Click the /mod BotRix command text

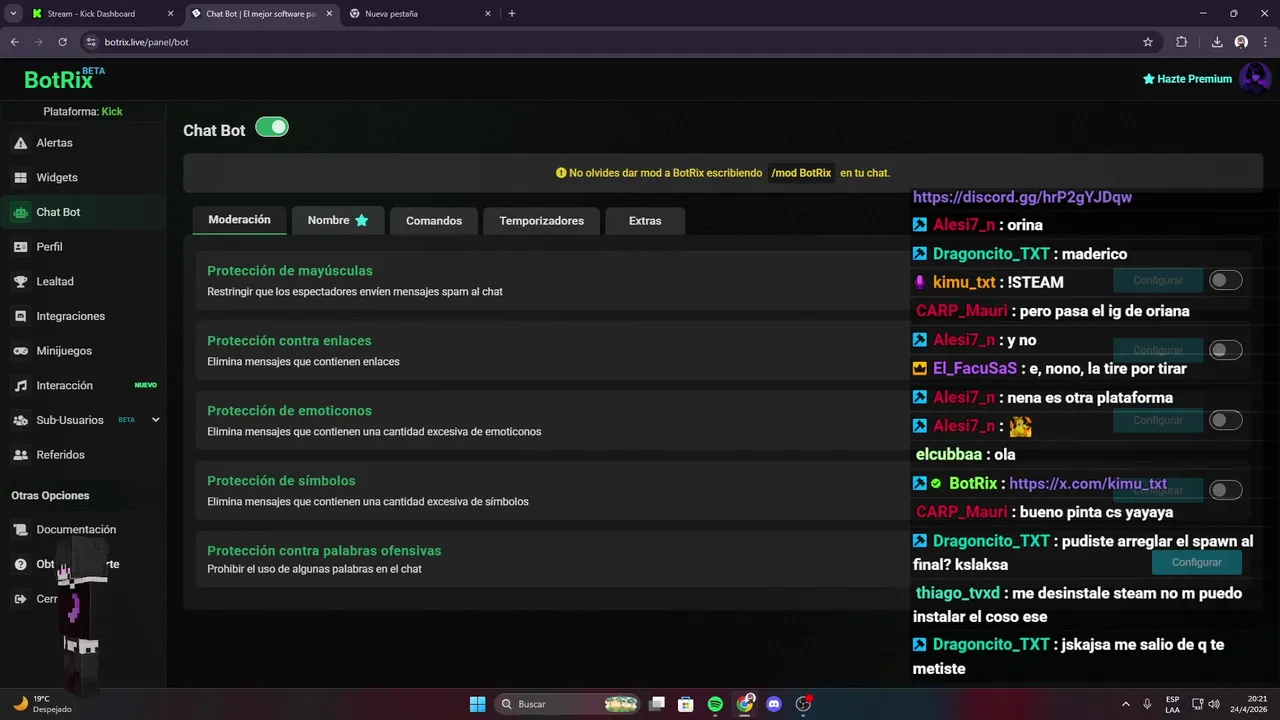801,173
